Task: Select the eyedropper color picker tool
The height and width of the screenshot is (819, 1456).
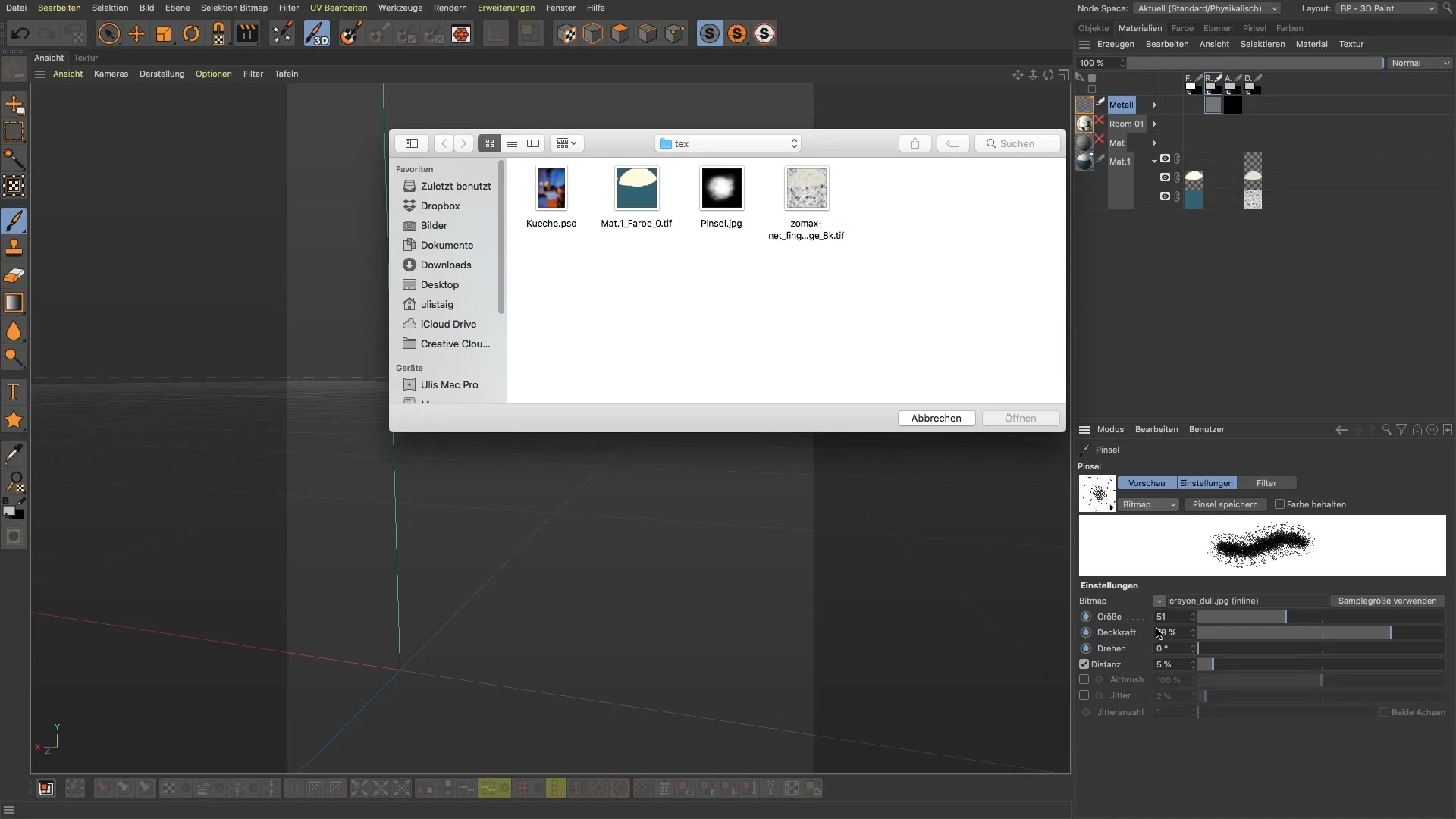Action: coord(14,454)
